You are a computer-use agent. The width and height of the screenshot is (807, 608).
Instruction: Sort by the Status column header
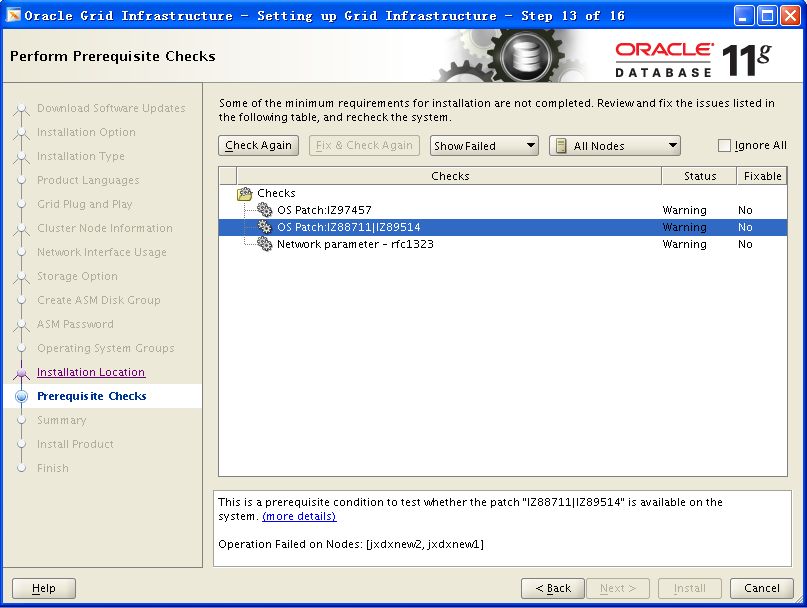699,176
